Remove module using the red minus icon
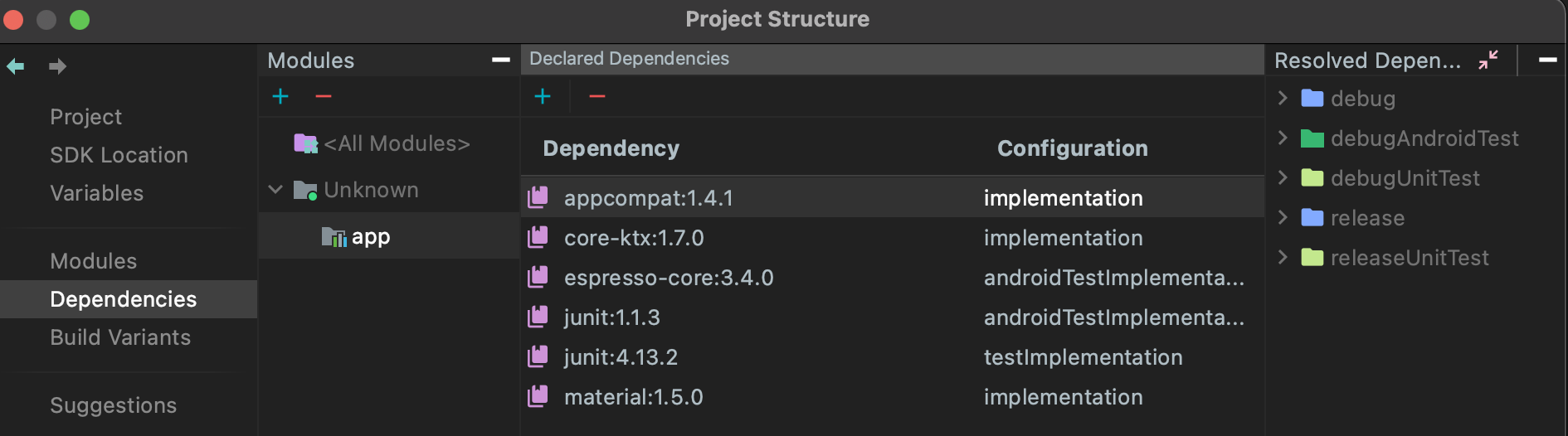 (324, 97)
